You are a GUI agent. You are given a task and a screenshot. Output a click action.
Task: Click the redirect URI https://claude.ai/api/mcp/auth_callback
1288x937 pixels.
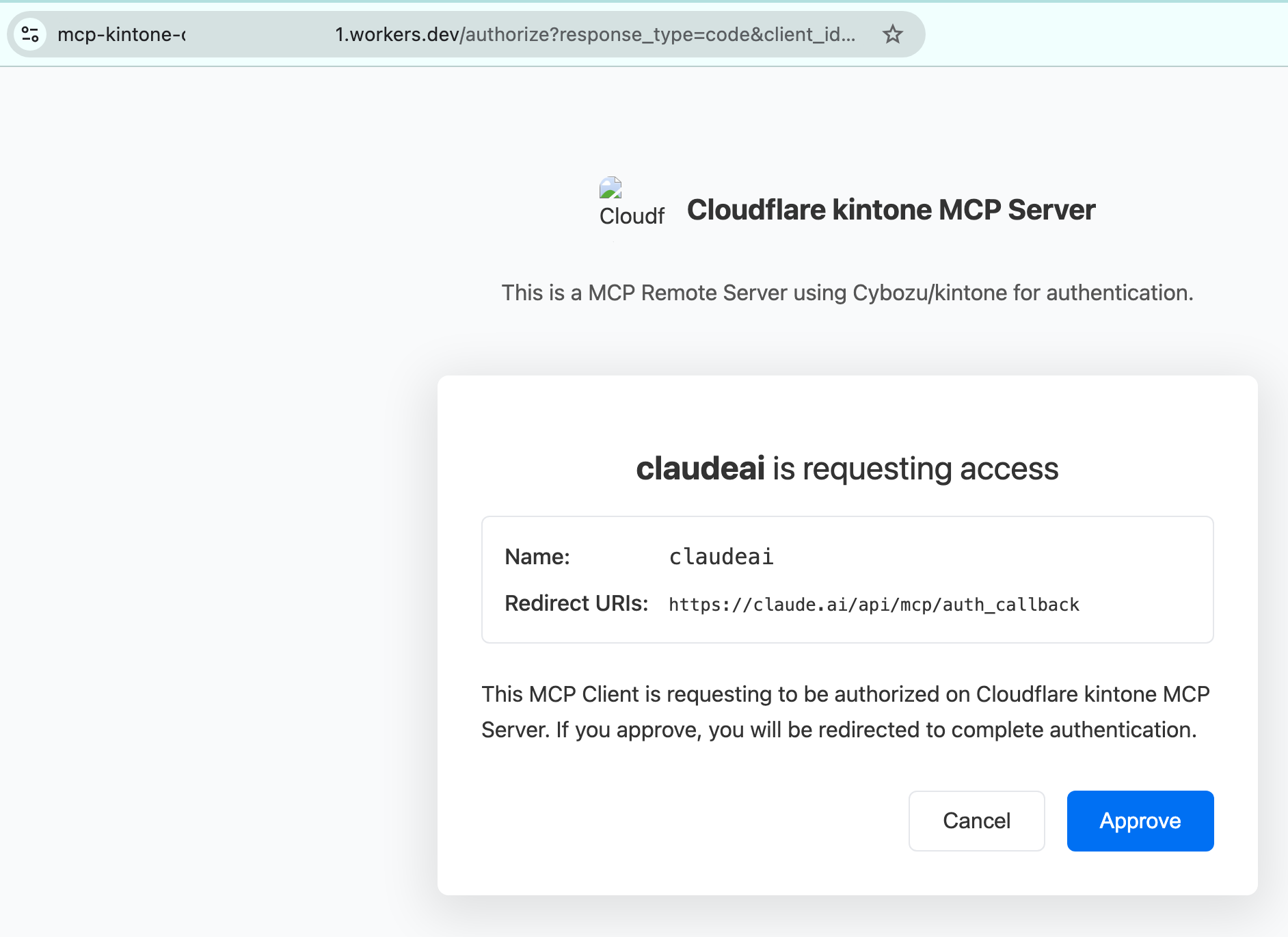[x=874, y=605]
